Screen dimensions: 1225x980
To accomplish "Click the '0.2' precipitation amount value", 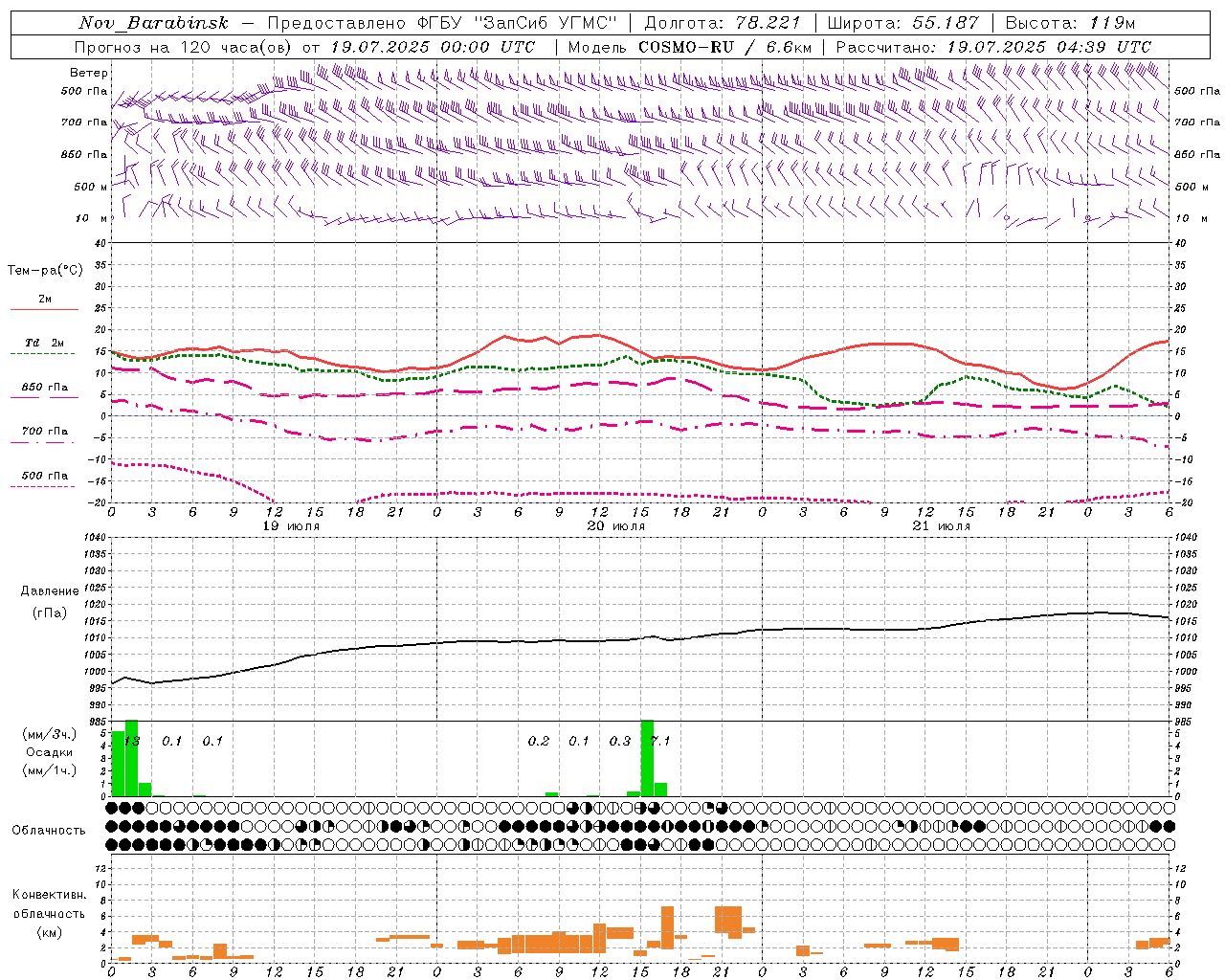I will [x=539, y=741].
